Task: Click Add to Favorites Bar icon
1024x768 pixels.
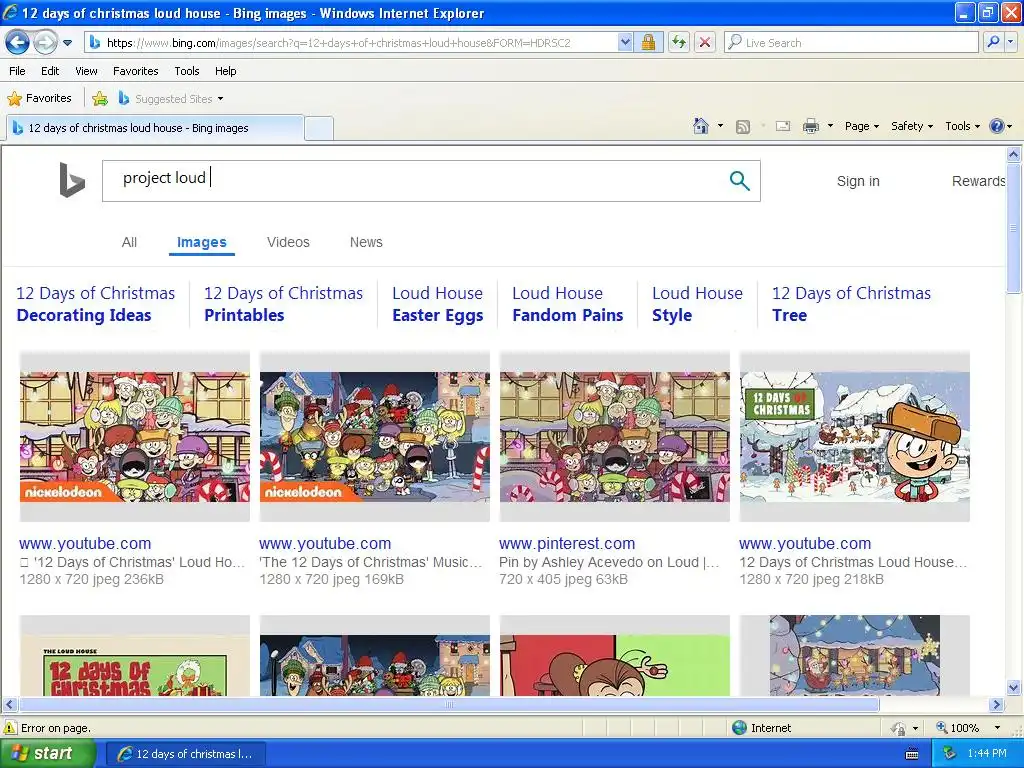Action: click(x=100, y=99)
